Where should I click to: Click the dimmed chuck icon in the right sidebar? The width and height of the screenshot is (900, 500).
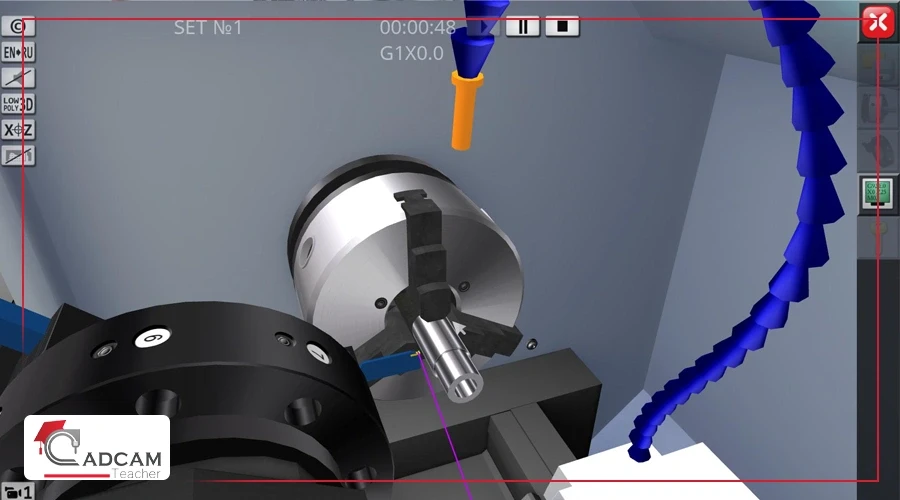click(x=877, y=106)
